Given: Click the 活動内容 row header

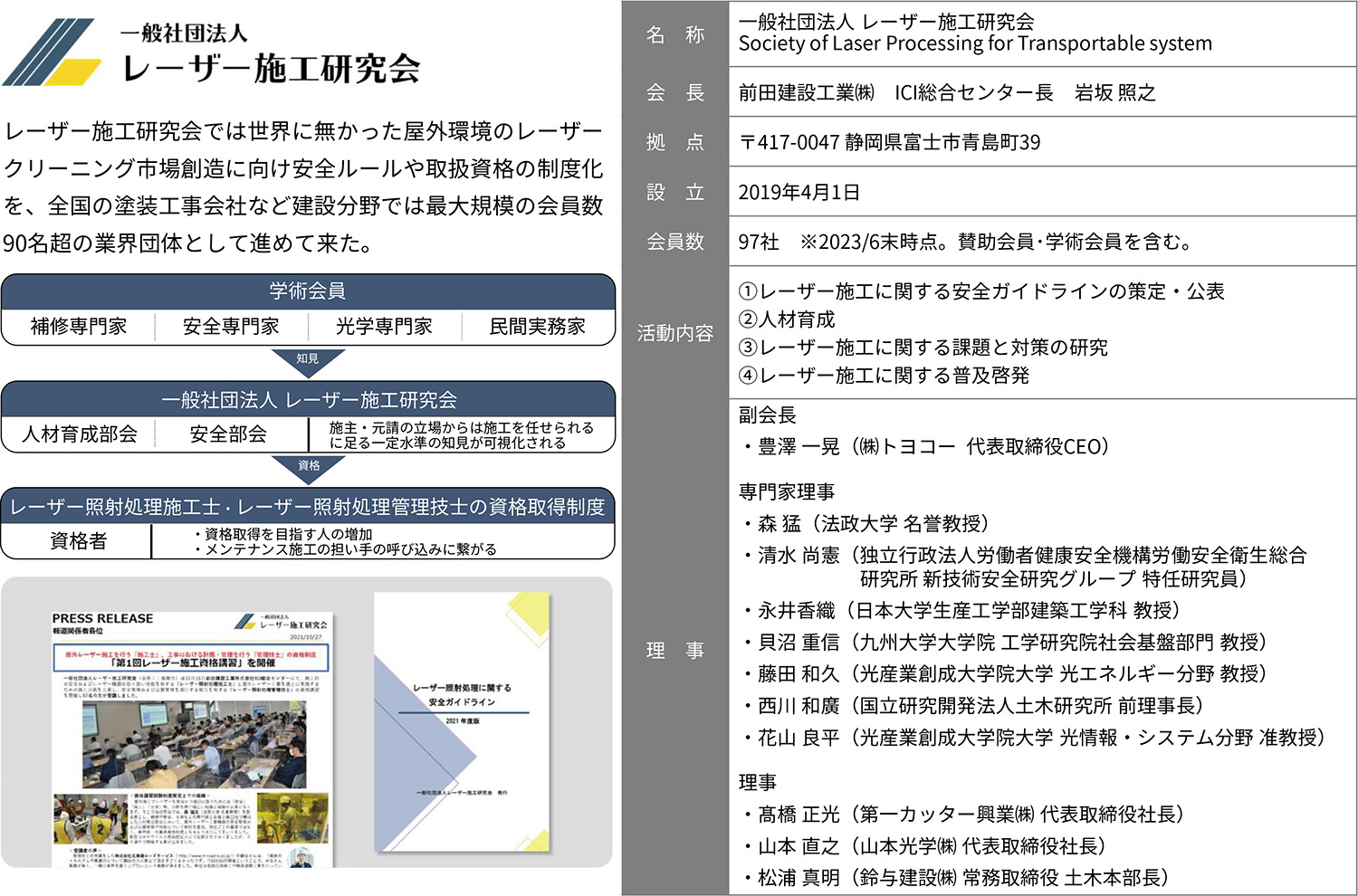Looking at the screenshot, I should [x=674, y=333].
